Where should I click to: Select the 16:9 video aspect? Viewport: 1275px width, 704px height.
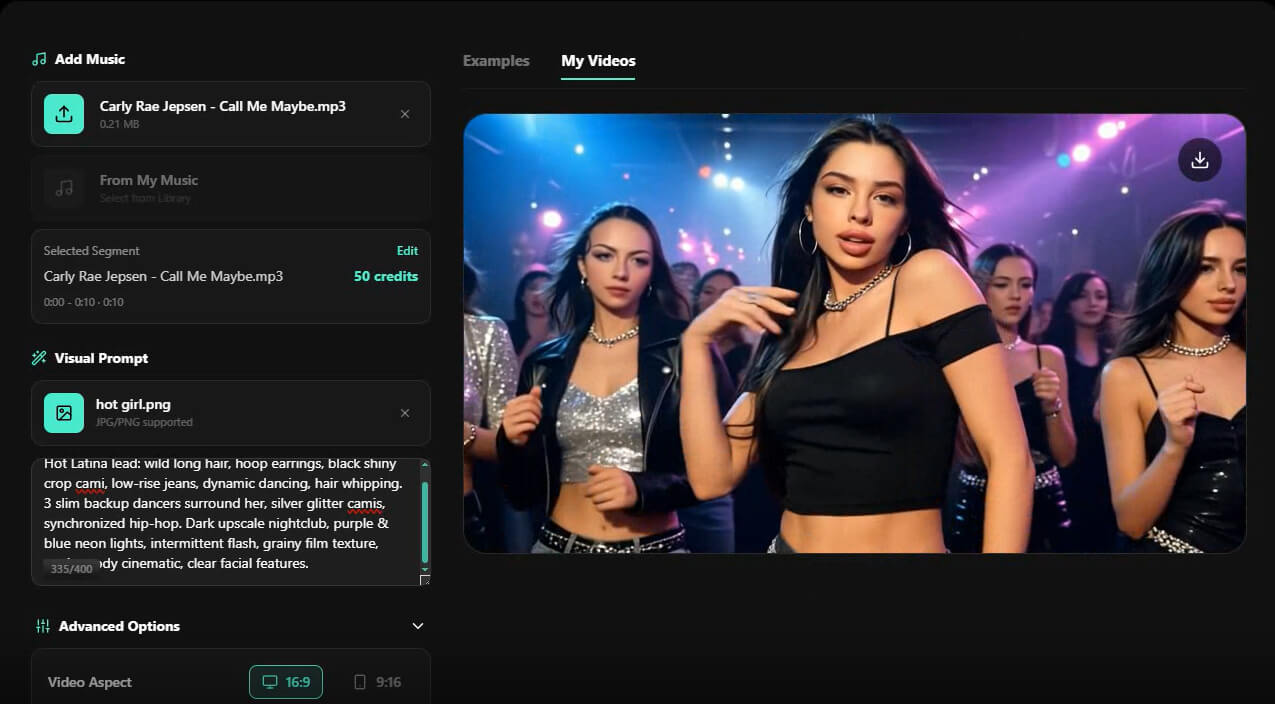pyautogui.click(x=286, y=682)
